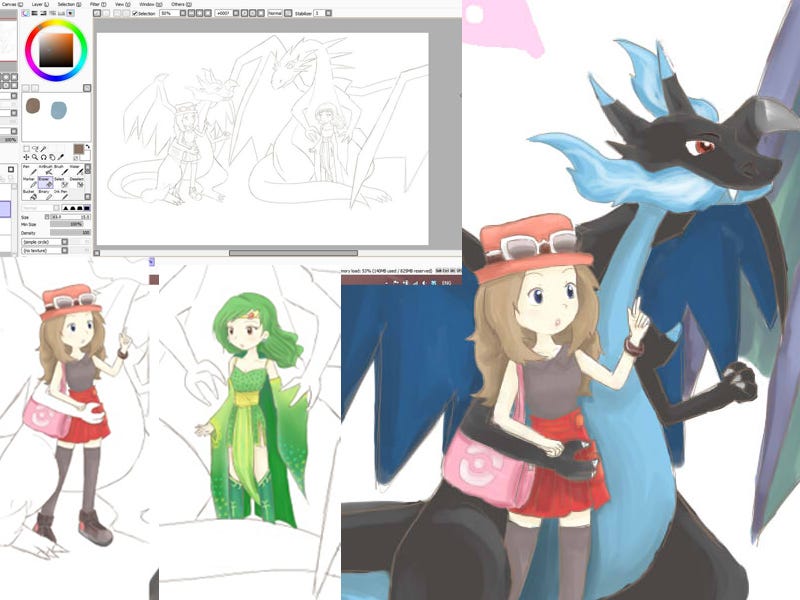
Task: Adjust the Density slider
Action: point(70,233)
